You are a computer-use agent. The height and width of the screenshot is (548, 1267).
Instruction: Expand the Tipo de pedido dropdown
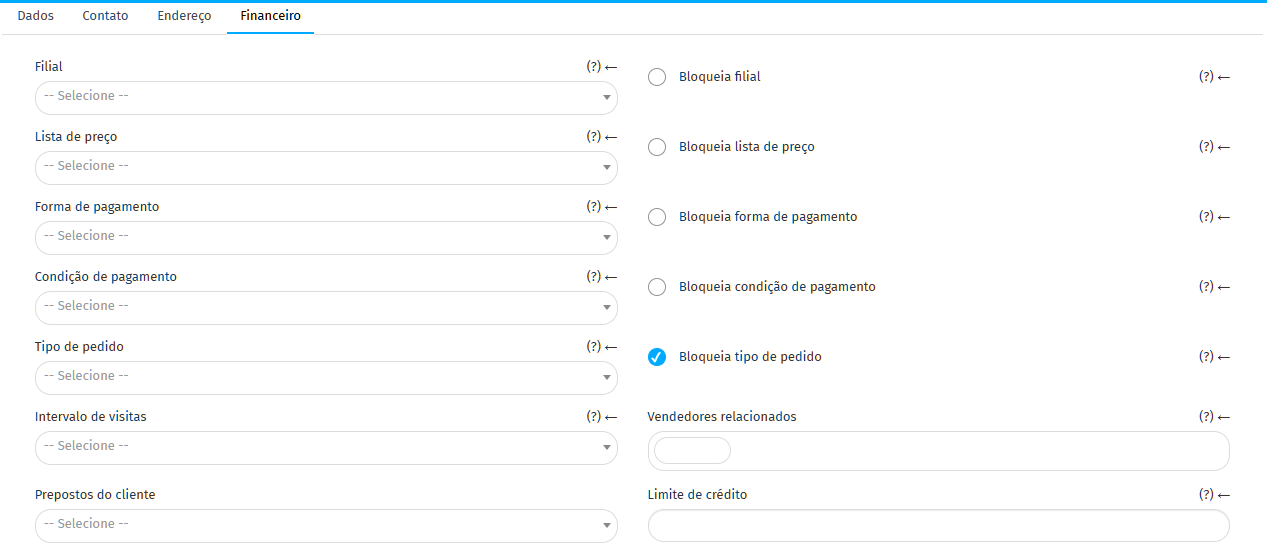click(x=326, y=377)
